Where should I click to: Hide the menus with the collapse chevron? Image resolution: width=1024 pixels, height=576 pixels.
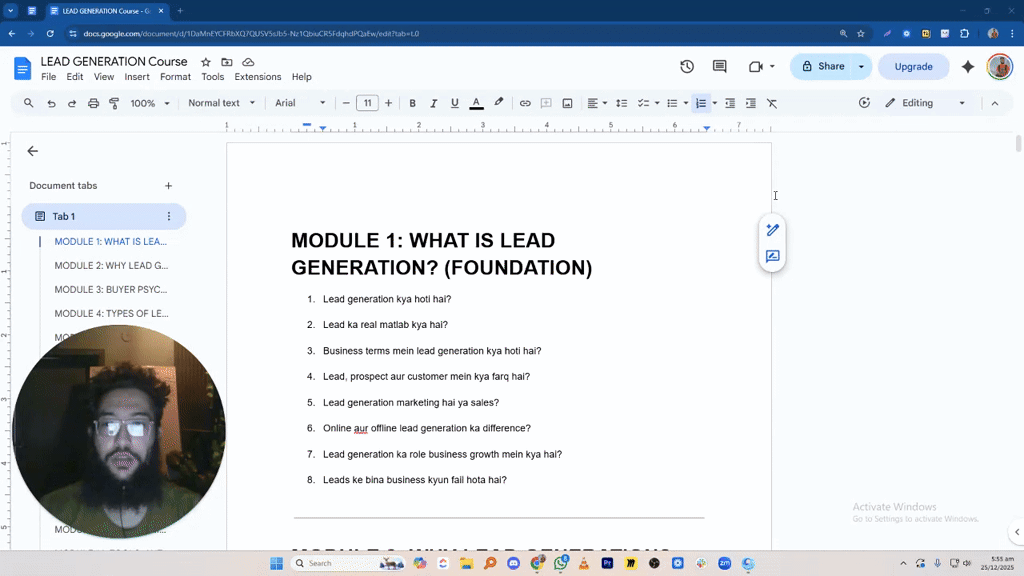995,103
